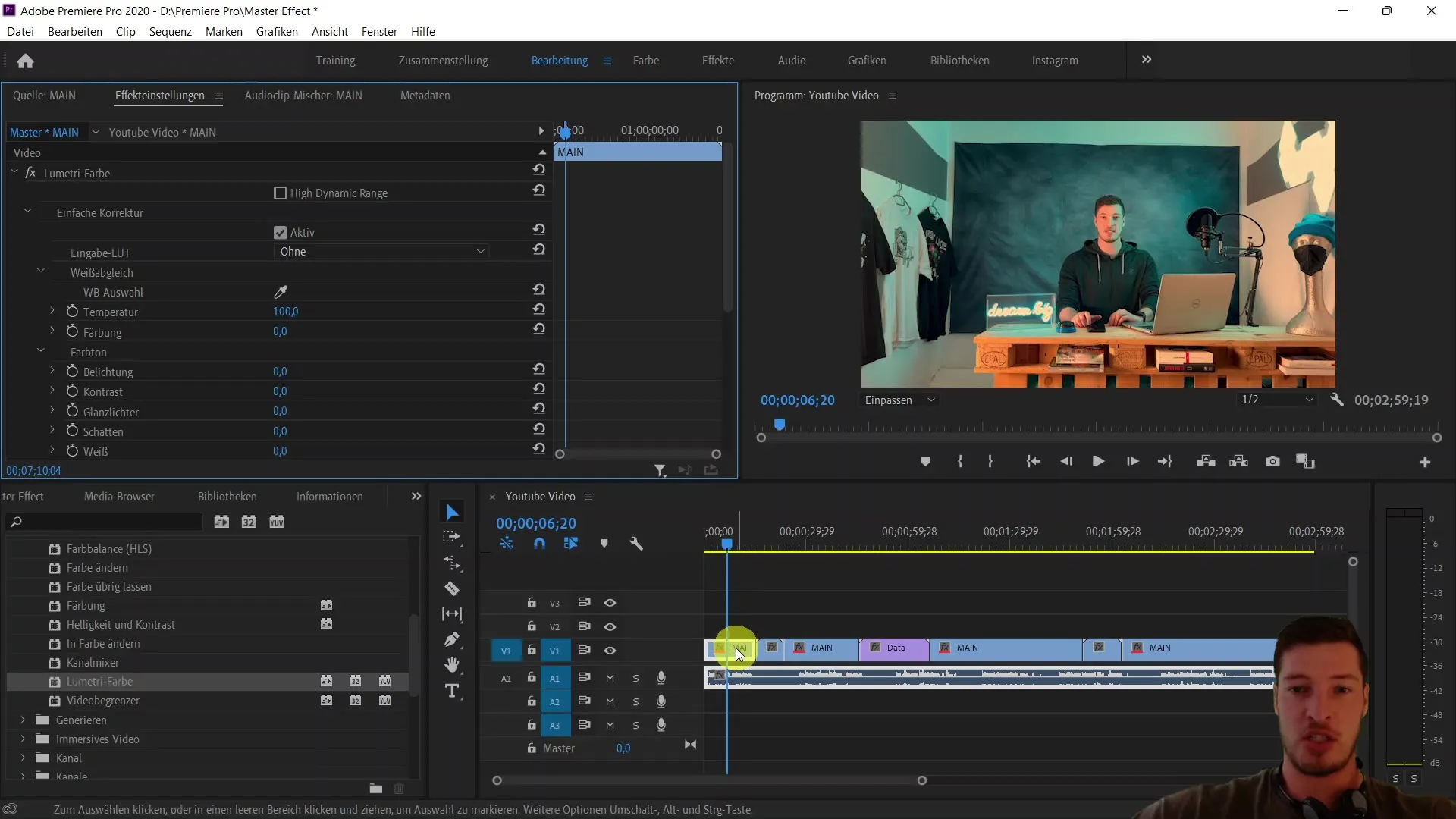Click the Temperatur value 100,0
This screenshot has height=819, width=1456.
(x=286, y=312)
